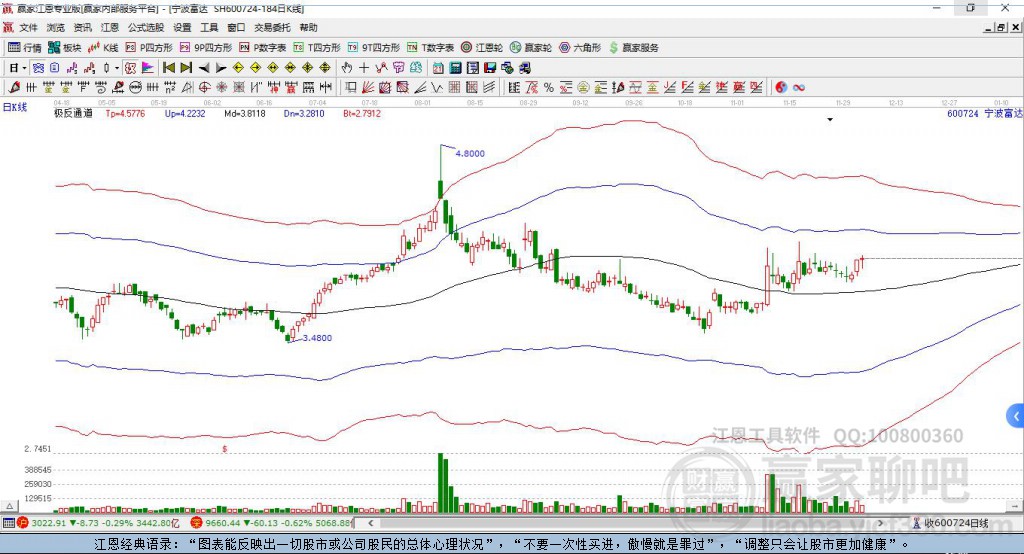The height and width of the screenshot is (554, 1024).
Task: Expand the candlestick style dropdown arrow
Action: coord(117,68)
